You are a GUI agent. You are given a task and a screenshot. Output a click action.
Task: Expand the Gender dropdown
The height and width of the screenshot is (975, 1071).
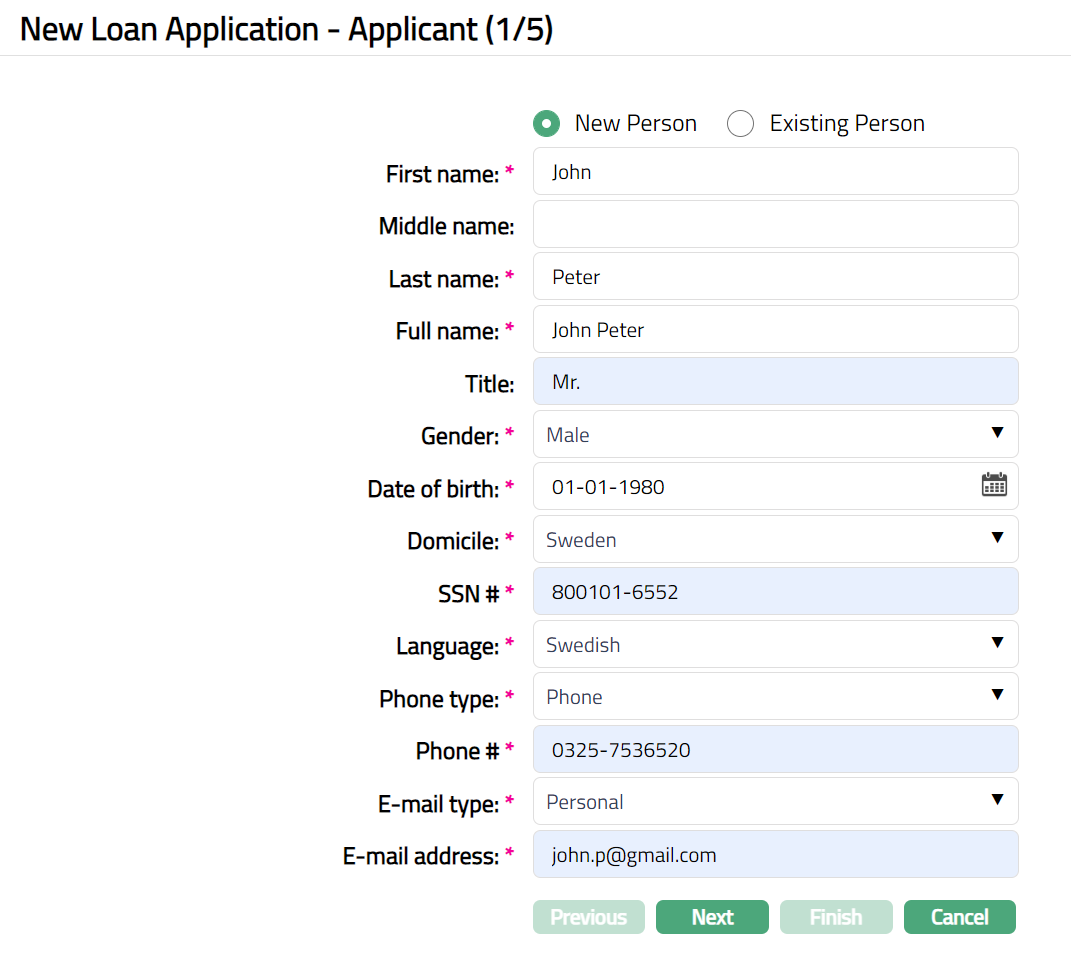(775, 434)
